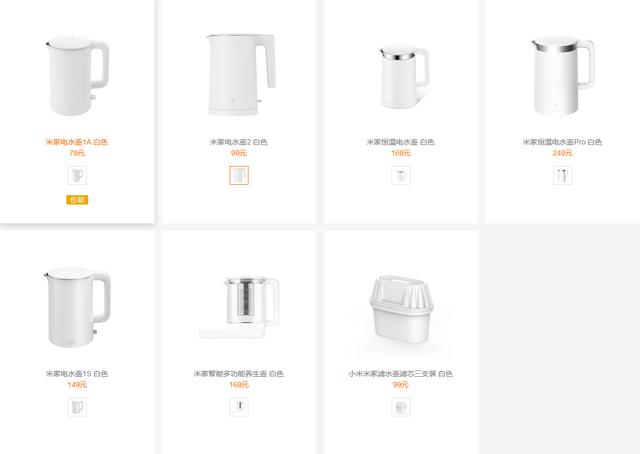Image resolution: width=640 pixels, height=454 pixels.
Task: Click the 米家智能多功能养生壶 白色 title
Action: pos(239,374)
